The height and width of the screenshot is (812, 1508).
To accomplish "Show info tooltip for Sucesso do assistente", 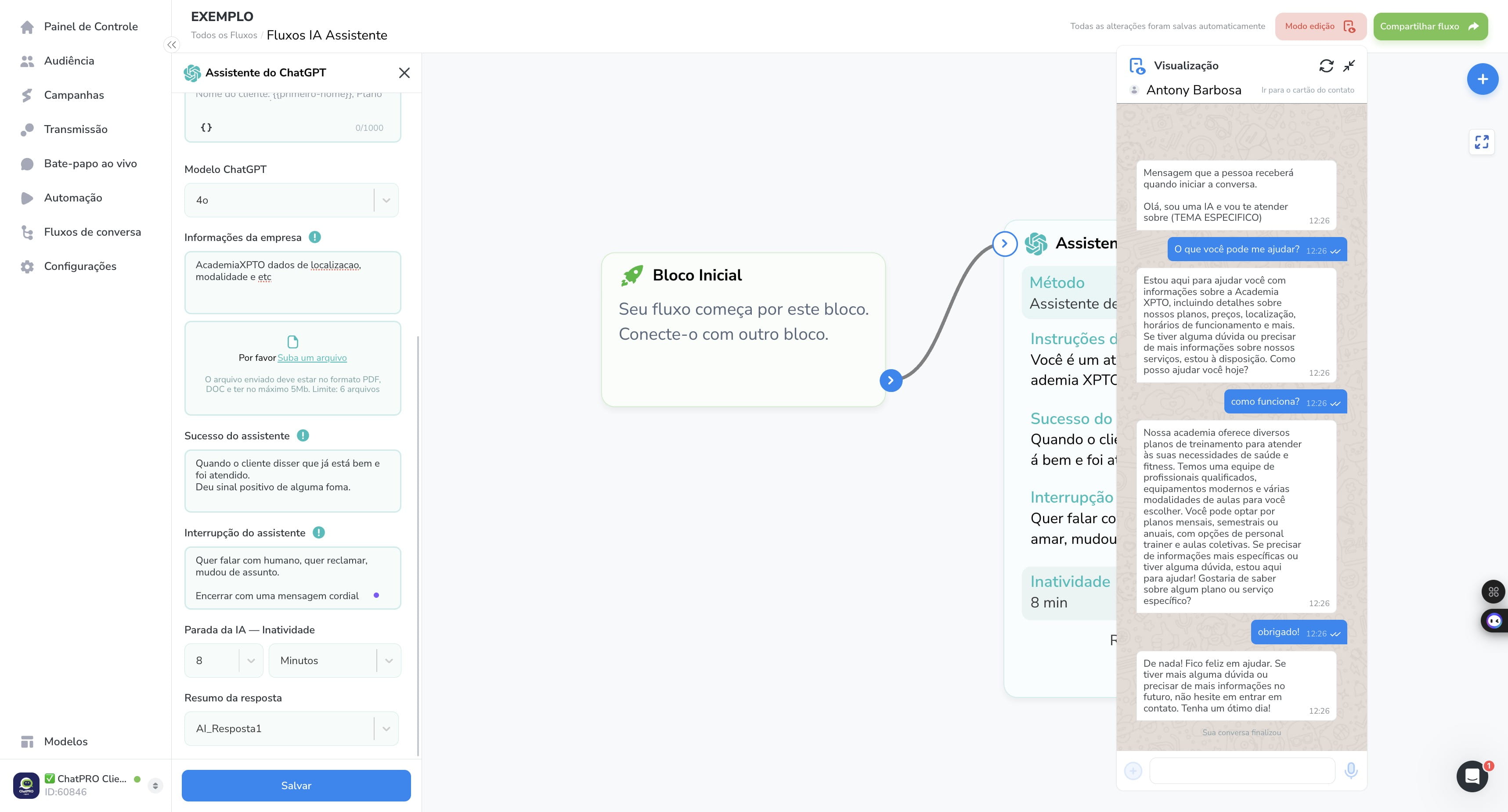I will point(303,435).
